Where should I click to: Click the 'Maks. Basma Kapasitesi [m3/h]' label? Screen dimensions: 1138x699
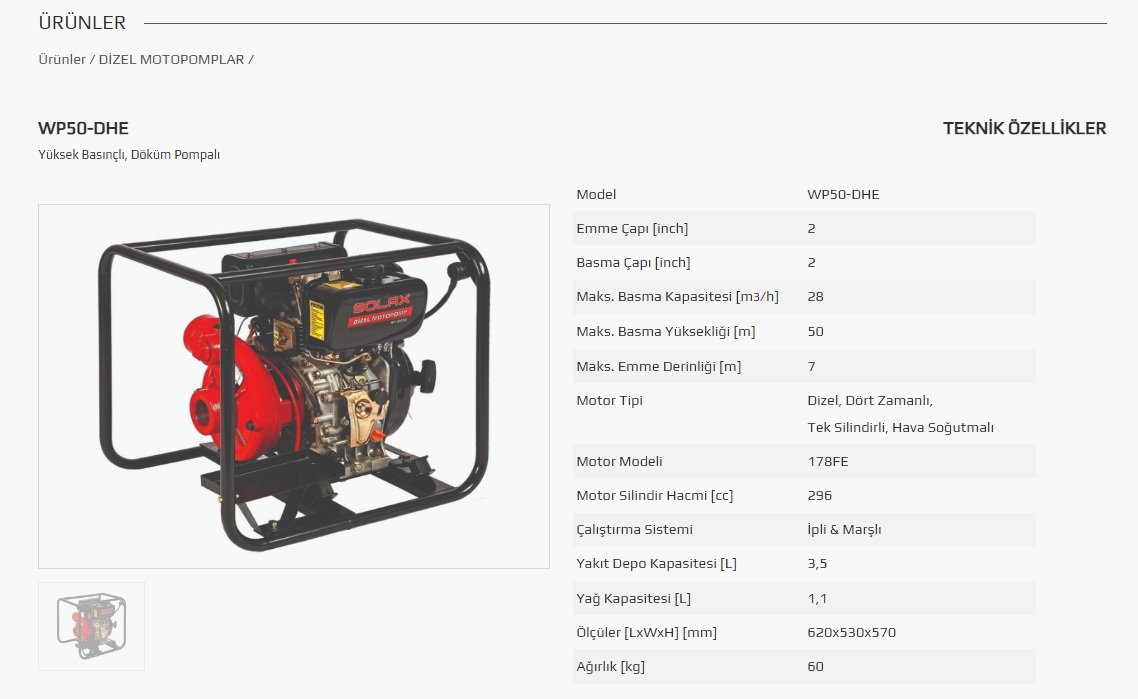(678, 297)
